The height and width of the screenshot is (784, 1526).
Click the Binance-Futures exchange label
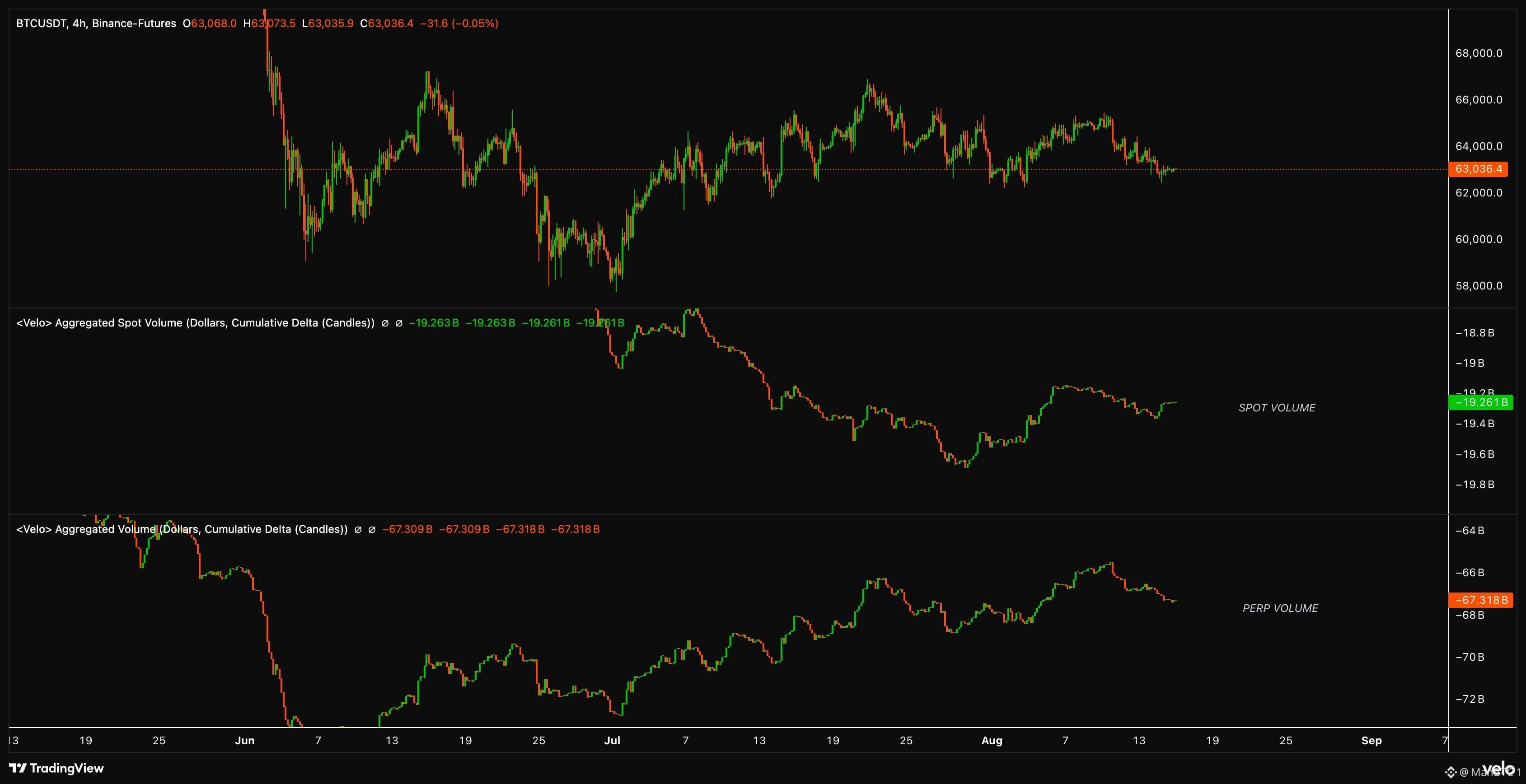134,23
